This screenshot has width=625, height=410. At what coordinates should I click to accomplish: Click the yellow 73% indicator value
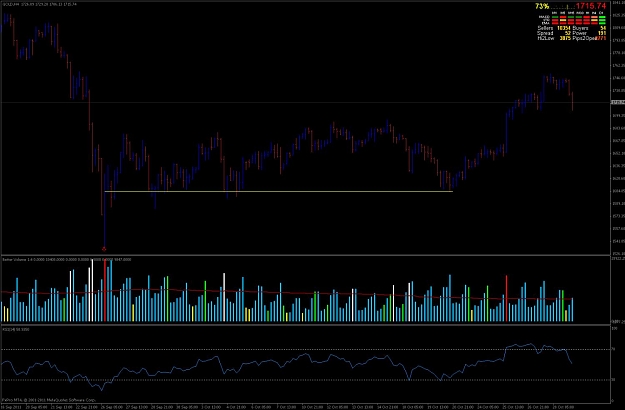[542, 6]
